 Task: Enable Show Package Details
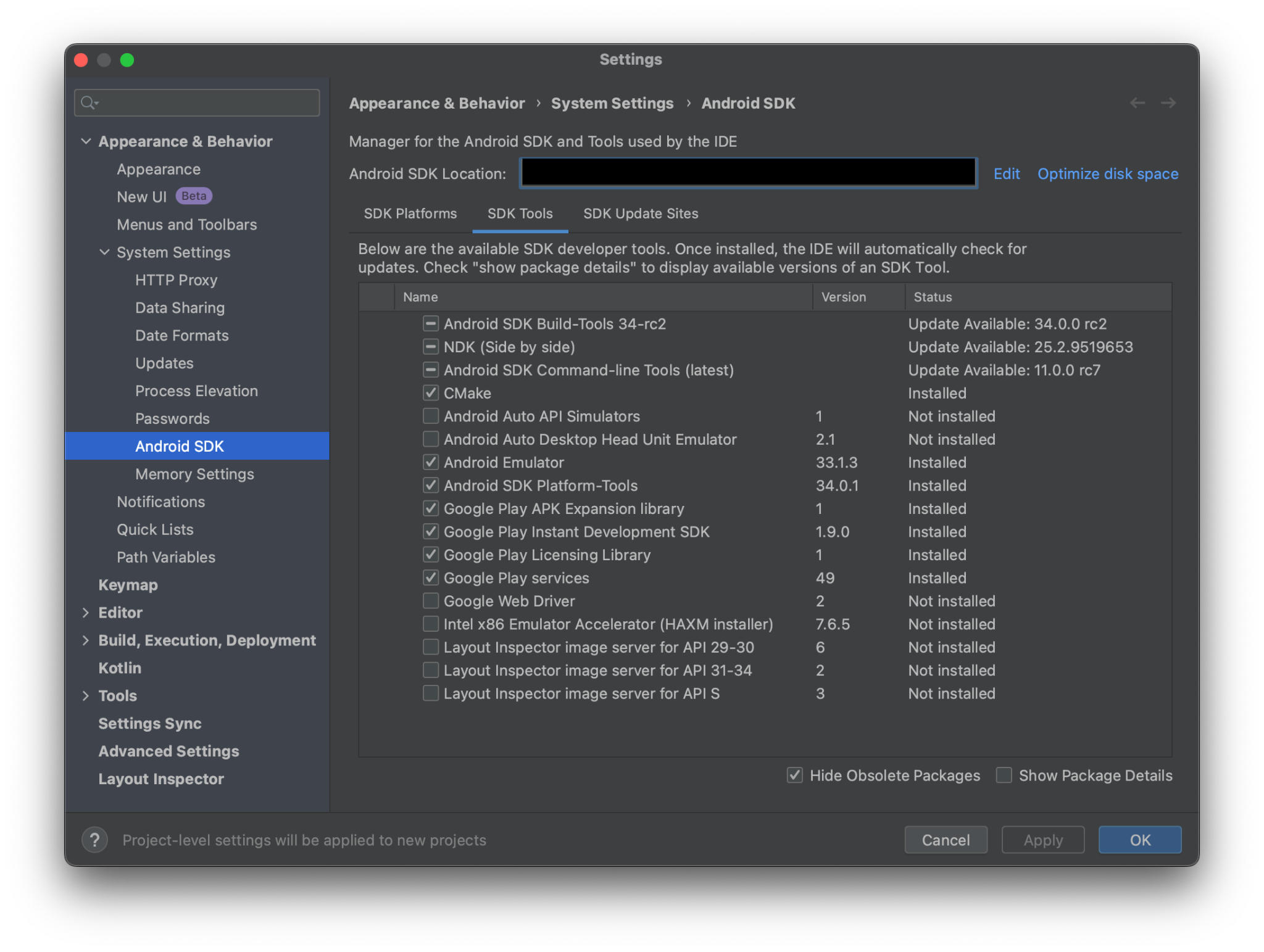click(1003, 776)
